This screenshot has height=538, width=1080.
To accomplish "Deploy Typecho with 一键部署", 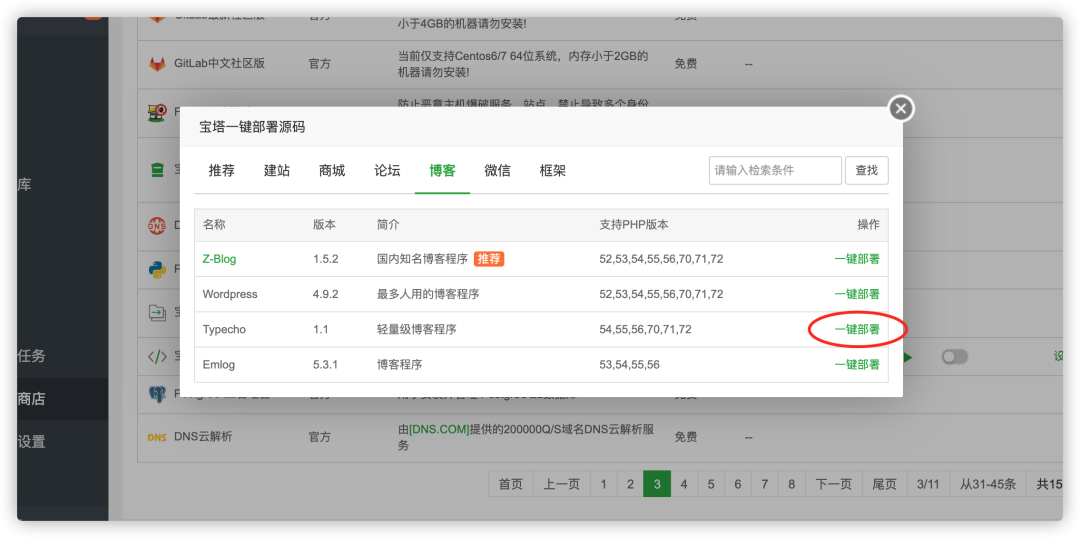I will 857,329.
